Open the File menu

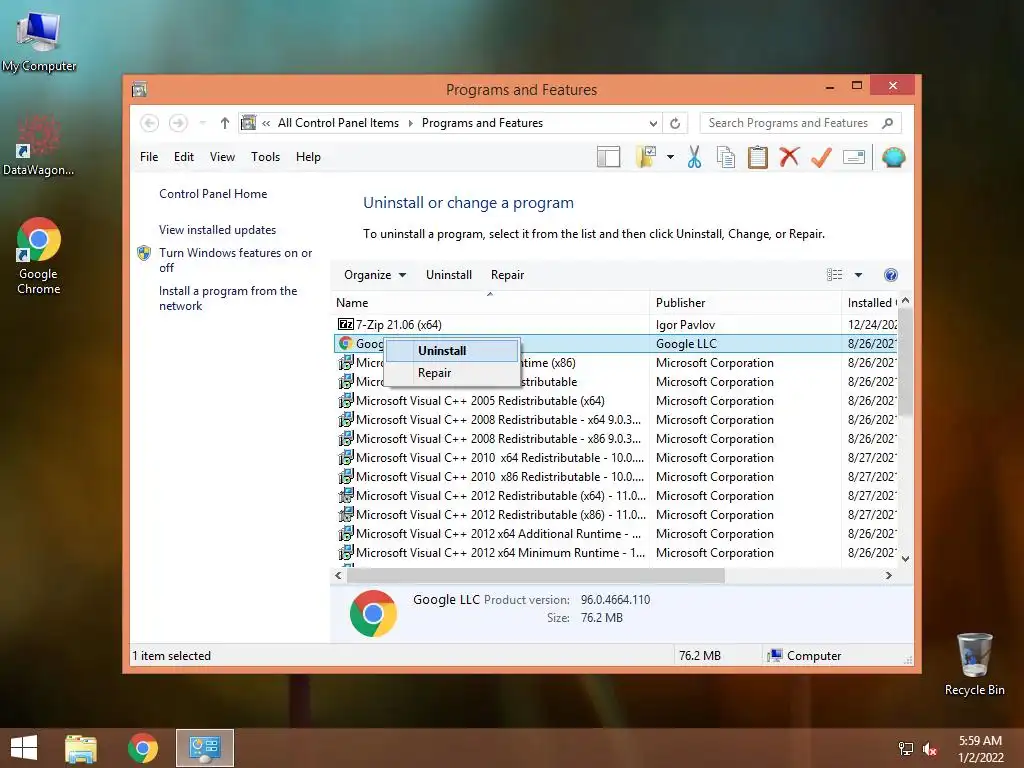(149, 157)
